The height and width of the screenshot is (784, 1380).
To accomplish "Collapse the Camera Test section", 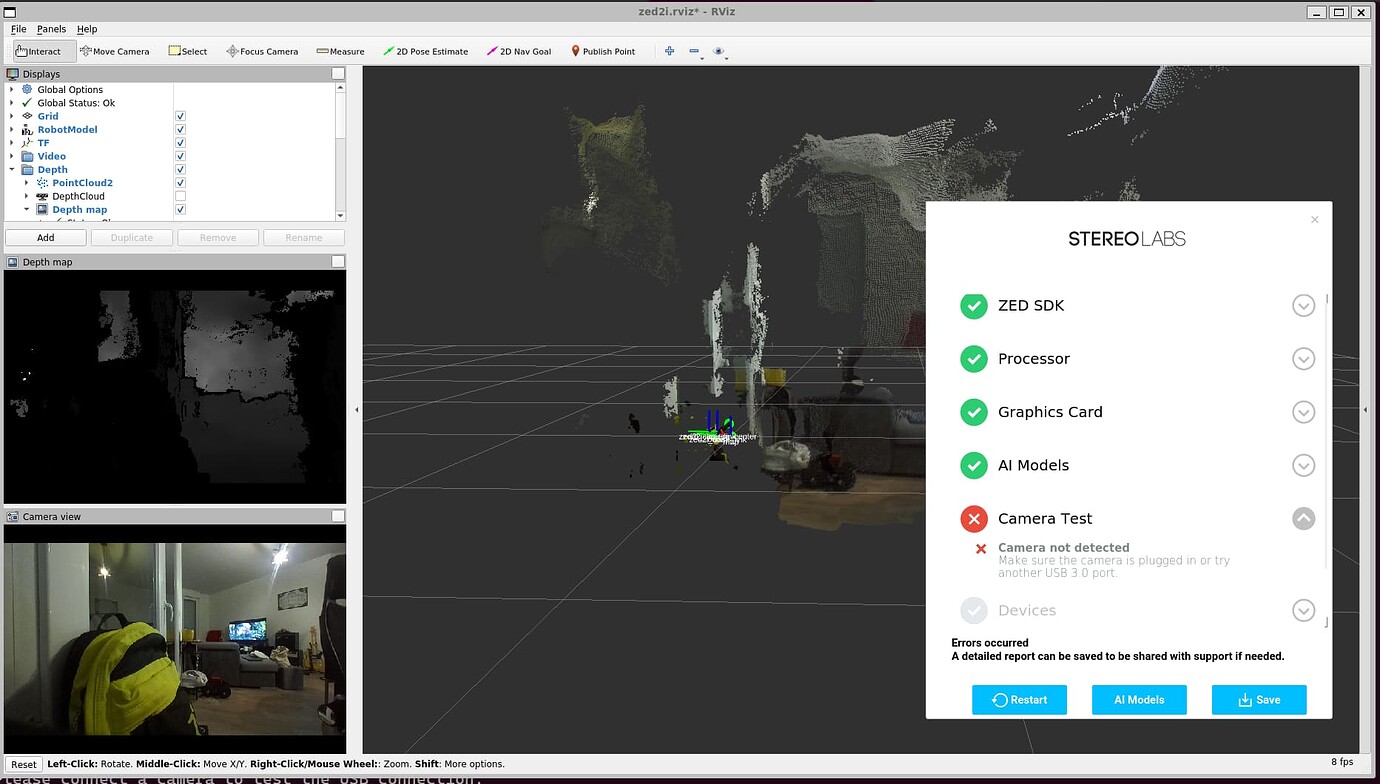I will coord(1303,518).
